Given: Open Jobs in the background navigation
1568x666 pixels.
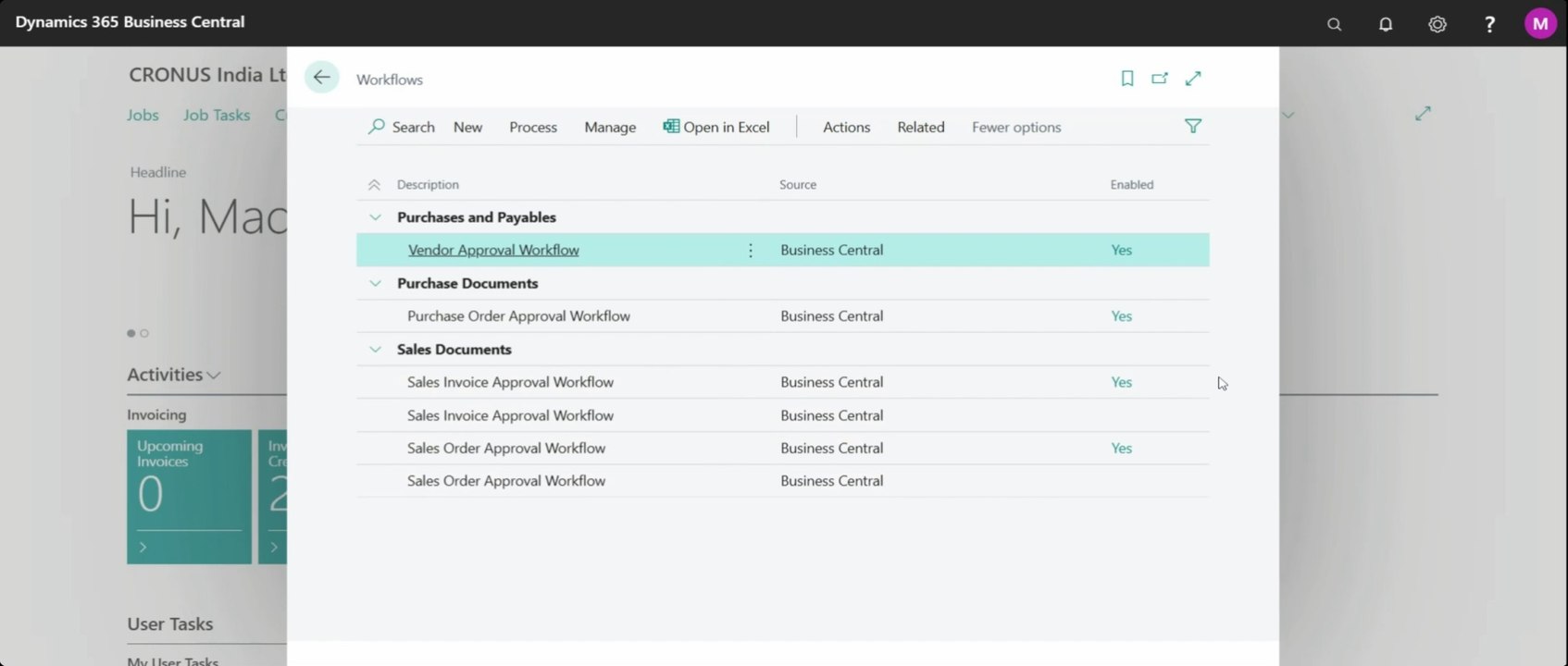Looking at the screenshot, I should pos(143,115).
